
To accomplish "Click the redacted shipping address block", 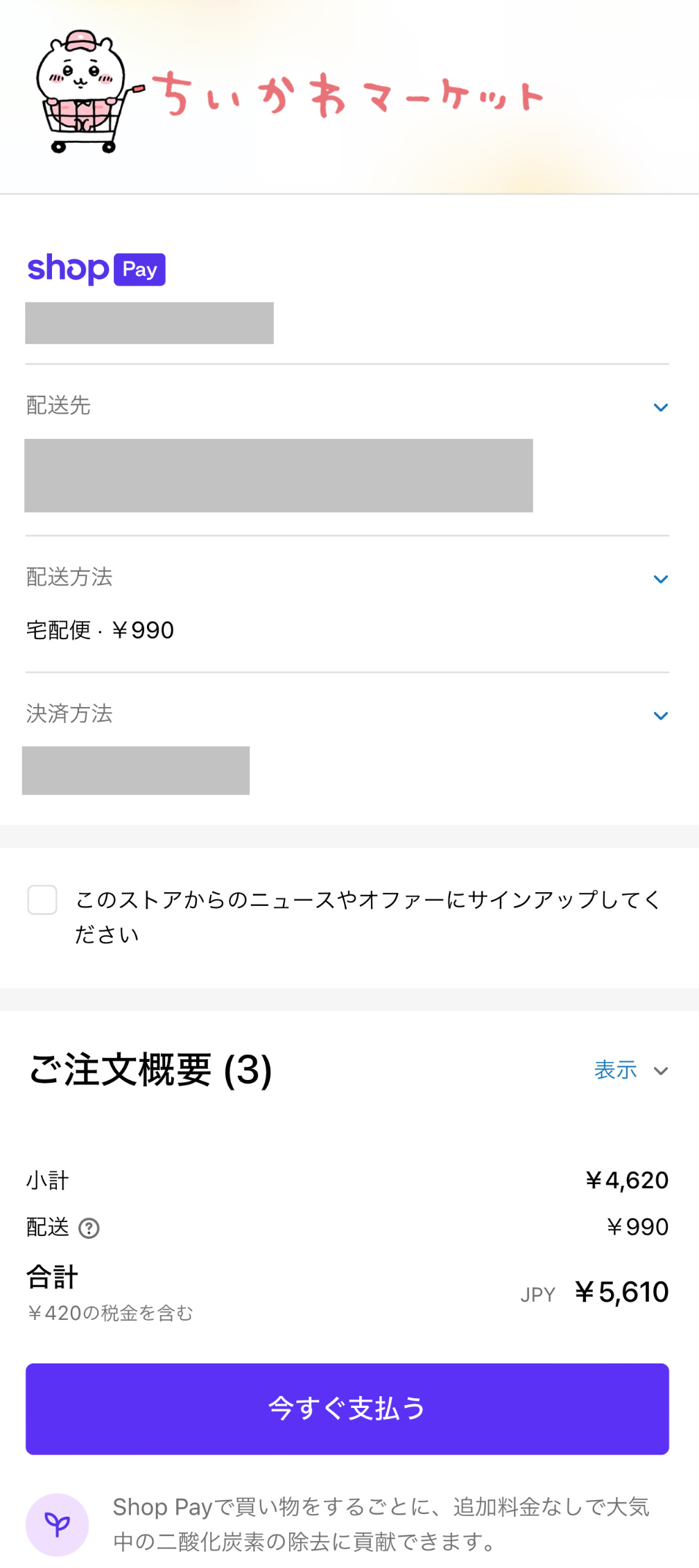I will click(279, 476).
